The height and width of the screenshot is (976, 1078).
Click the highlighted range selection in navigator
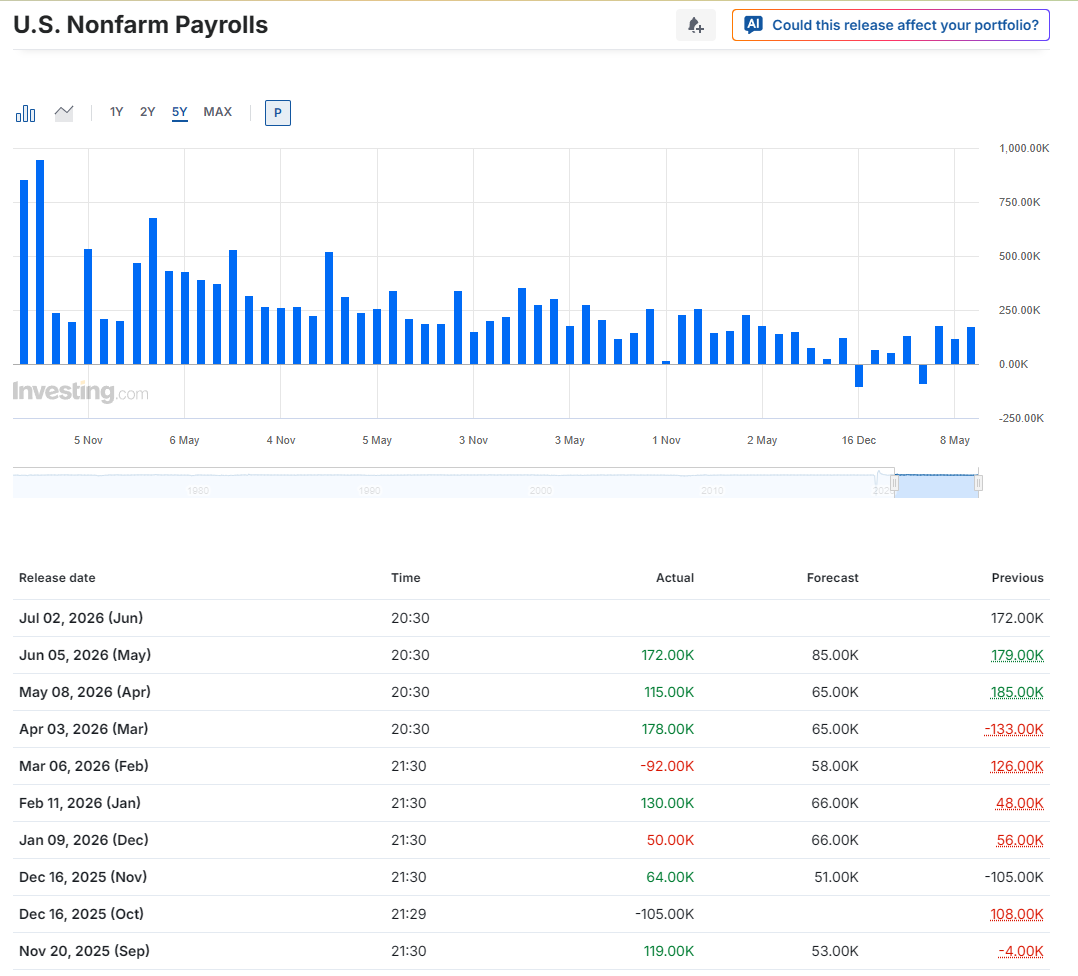(936, 486)
